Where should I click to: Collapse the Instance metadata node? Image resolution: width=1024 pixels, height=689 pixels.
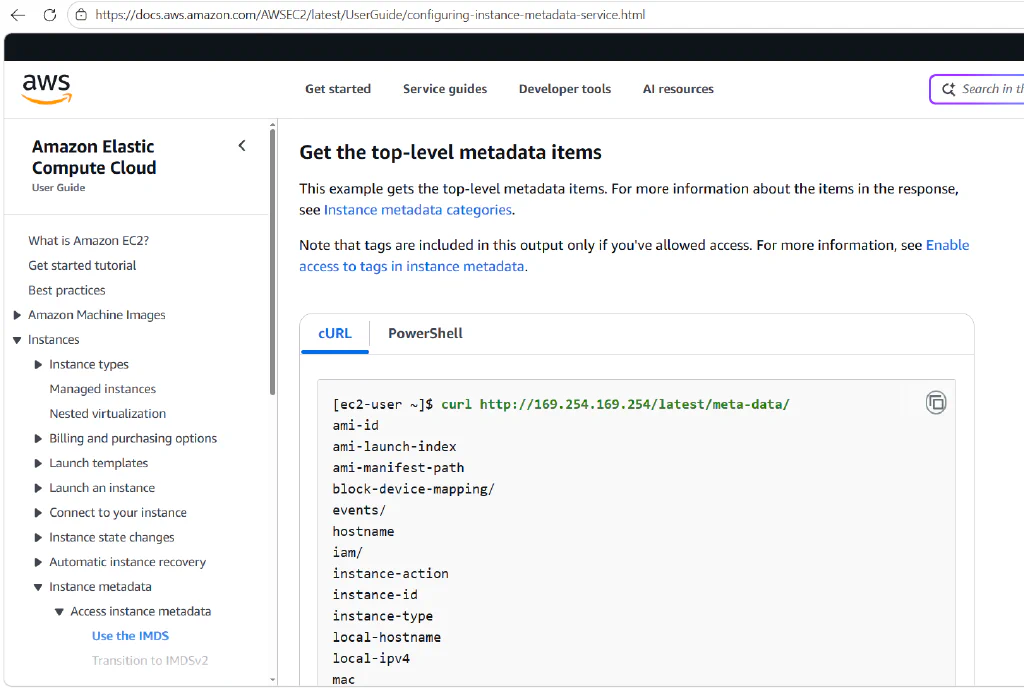(38, 587)
